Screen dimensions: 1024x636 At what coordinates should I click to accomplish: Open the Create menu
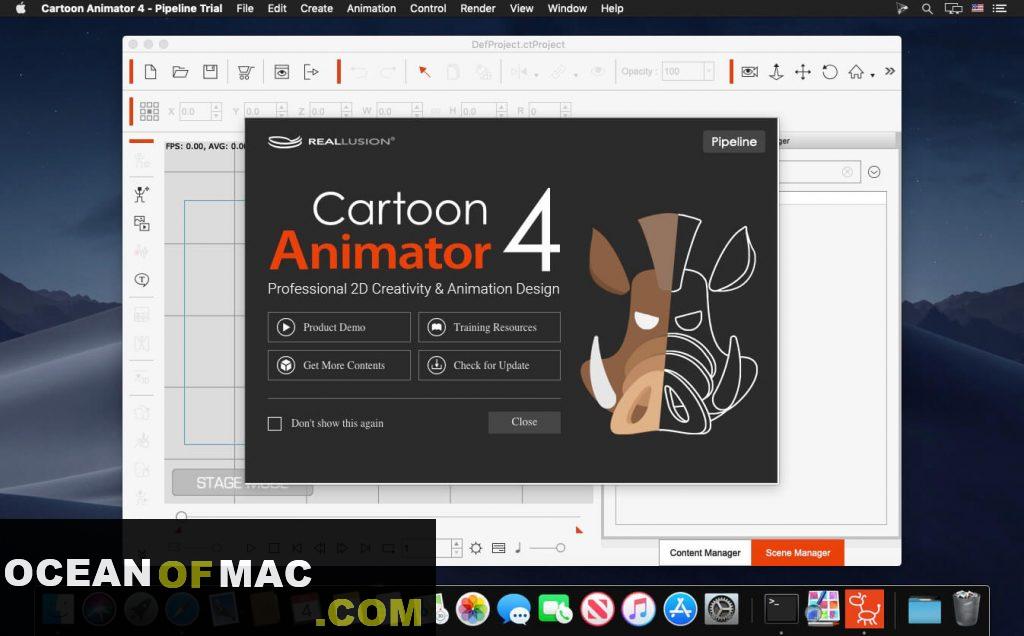pos(316,8)
